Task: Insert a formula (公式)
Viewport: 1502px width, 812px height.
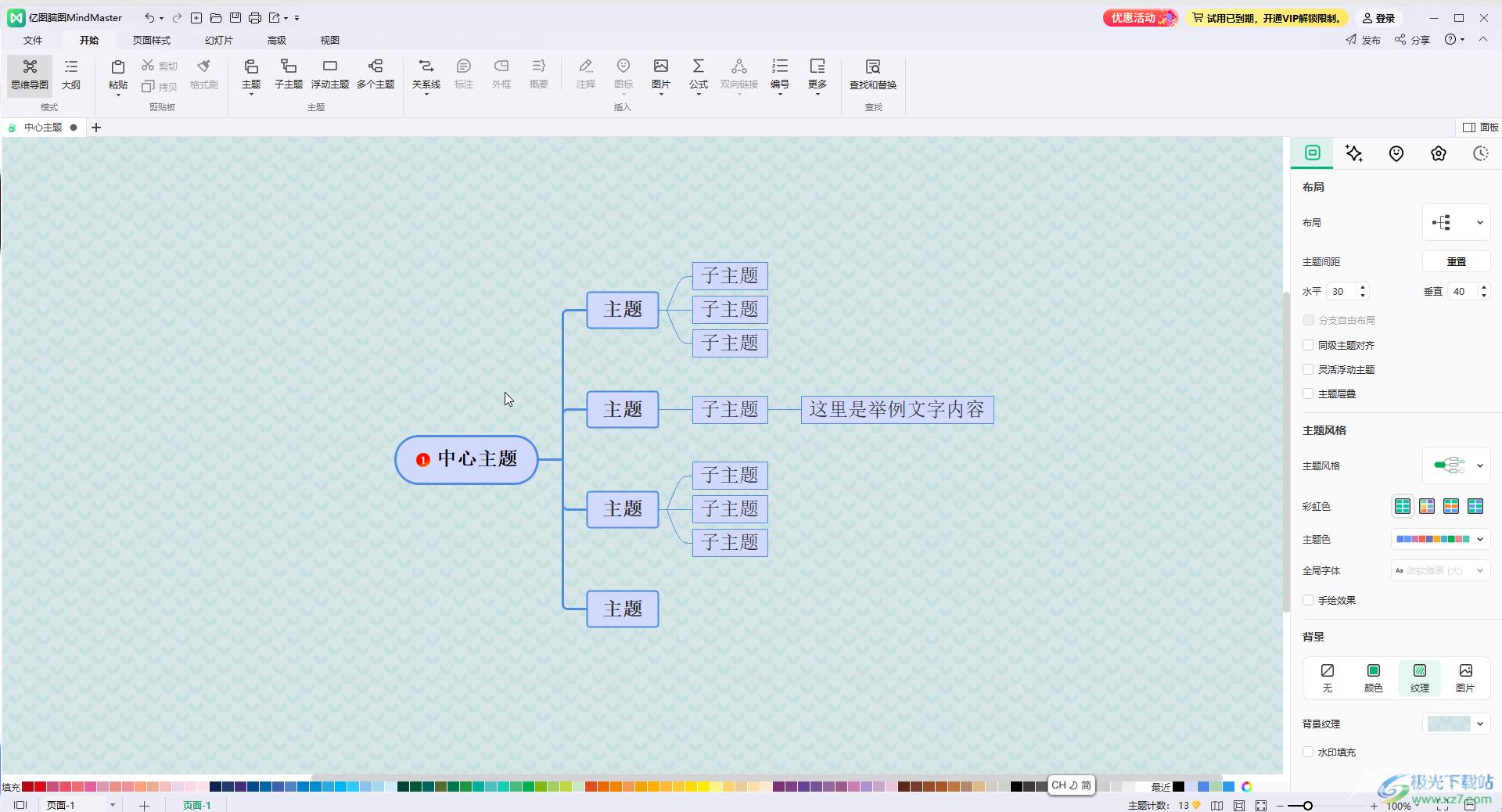Action: coord(699,75)
